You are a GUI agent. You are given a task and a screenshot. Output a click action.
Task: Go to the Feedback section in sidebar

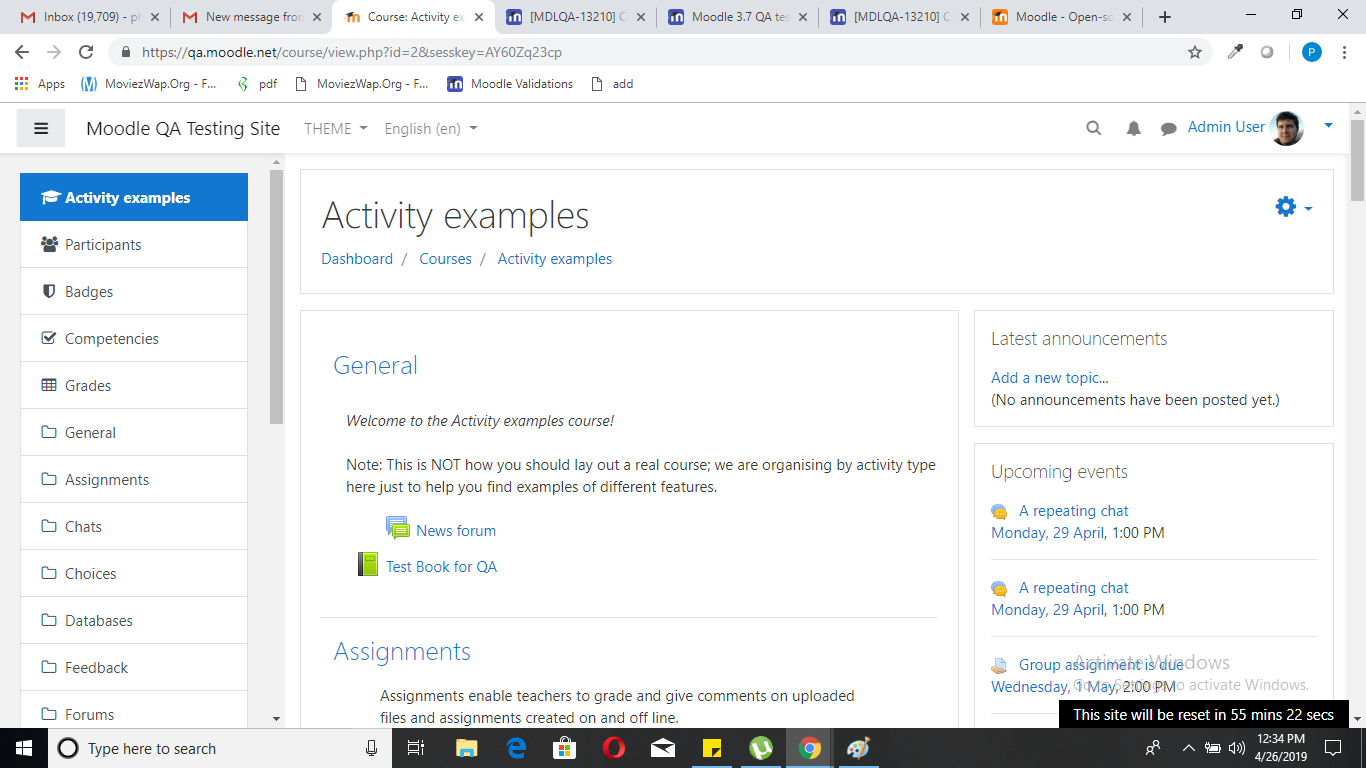[x=134, y=667]
